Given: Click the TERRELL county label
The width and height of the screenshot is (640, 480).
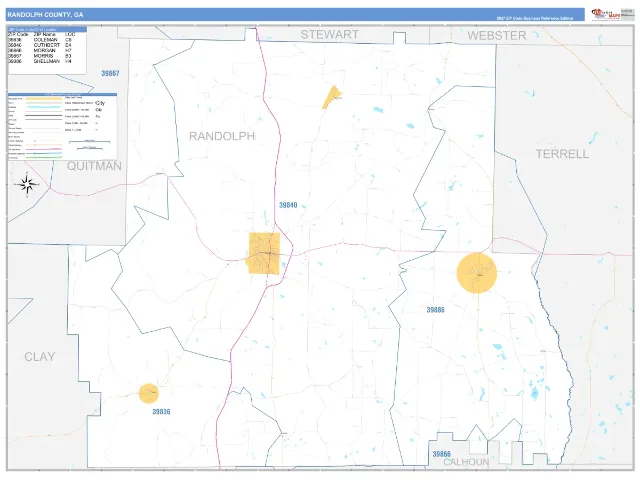Looking at the screenshot, I should (x=562, y=154).
